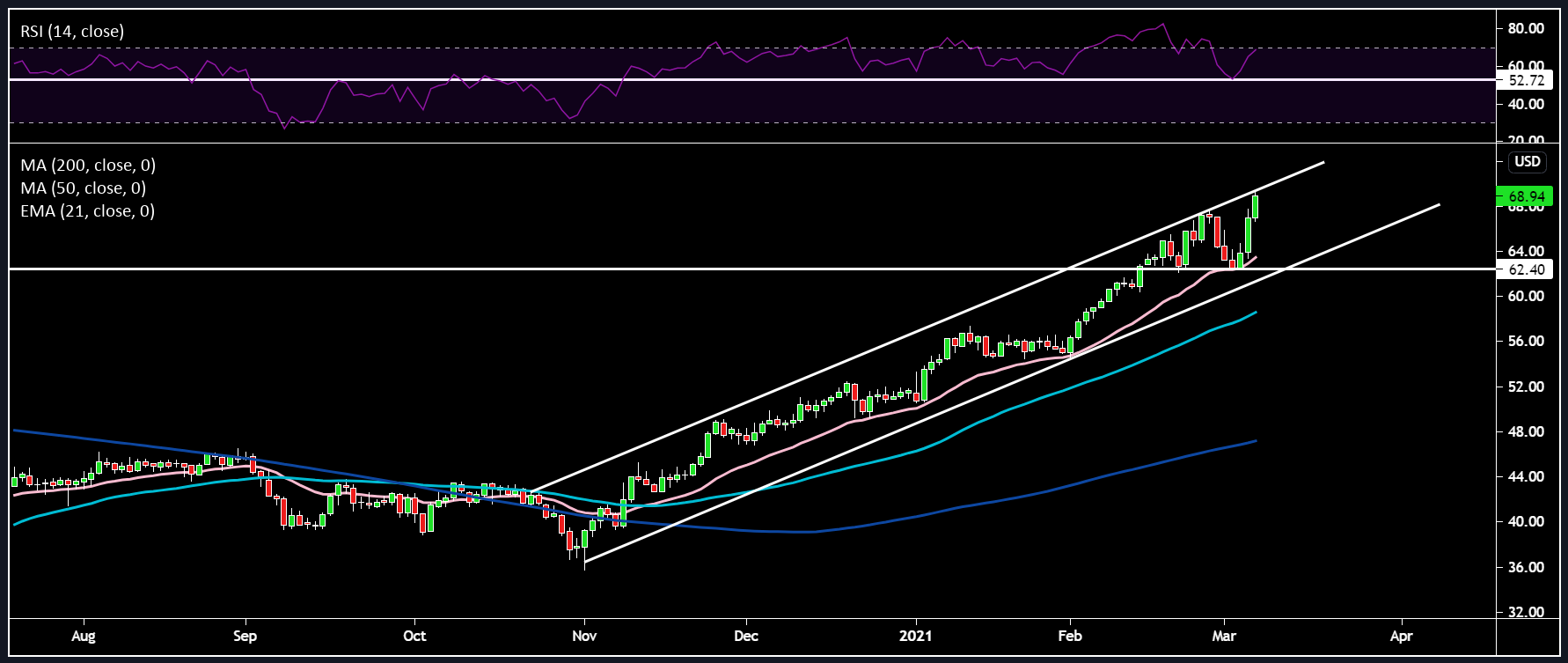Click the 36.00 price axis label
This screenshot has height=663, width=1568.
point(1526,568)
